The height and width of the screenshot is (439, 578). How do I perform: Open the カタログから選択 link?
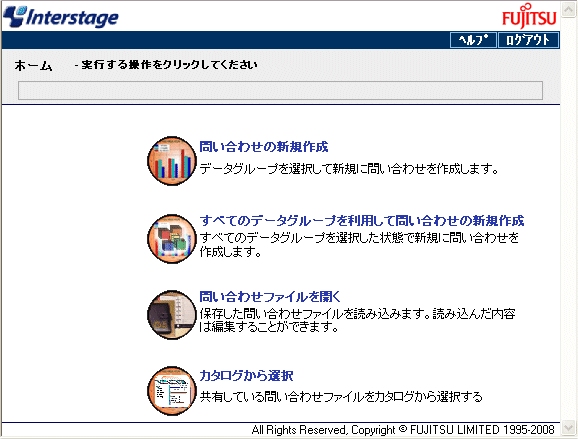(x=246, y=375)
